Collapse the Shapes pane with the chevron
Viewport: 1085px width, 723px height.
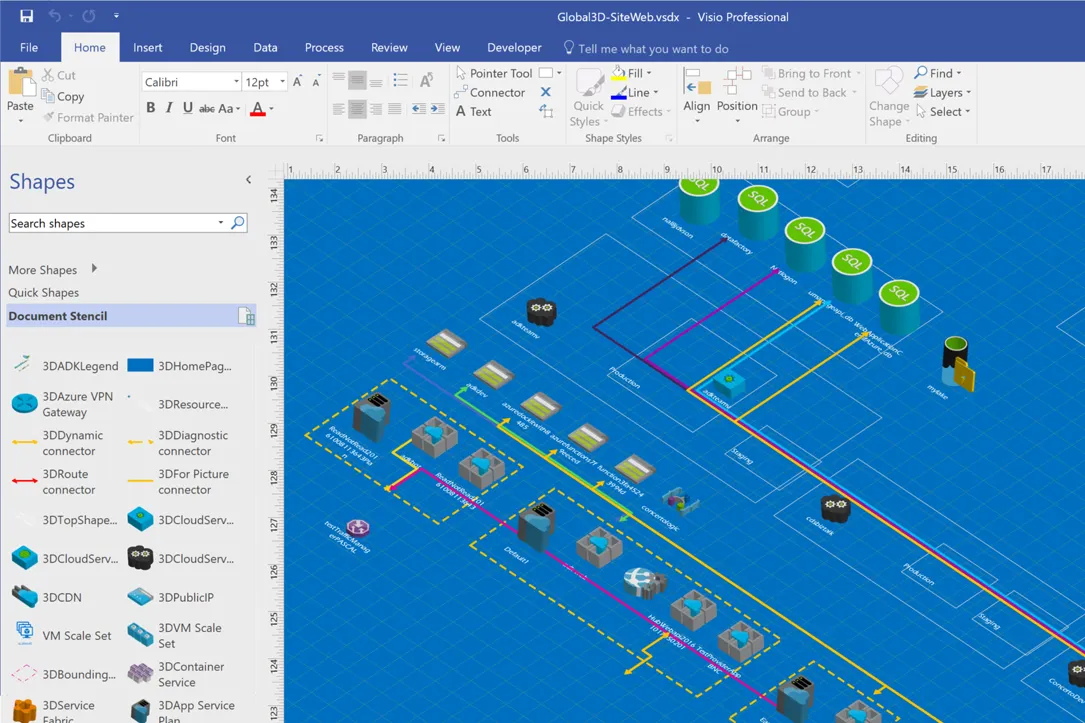point(248,180)
